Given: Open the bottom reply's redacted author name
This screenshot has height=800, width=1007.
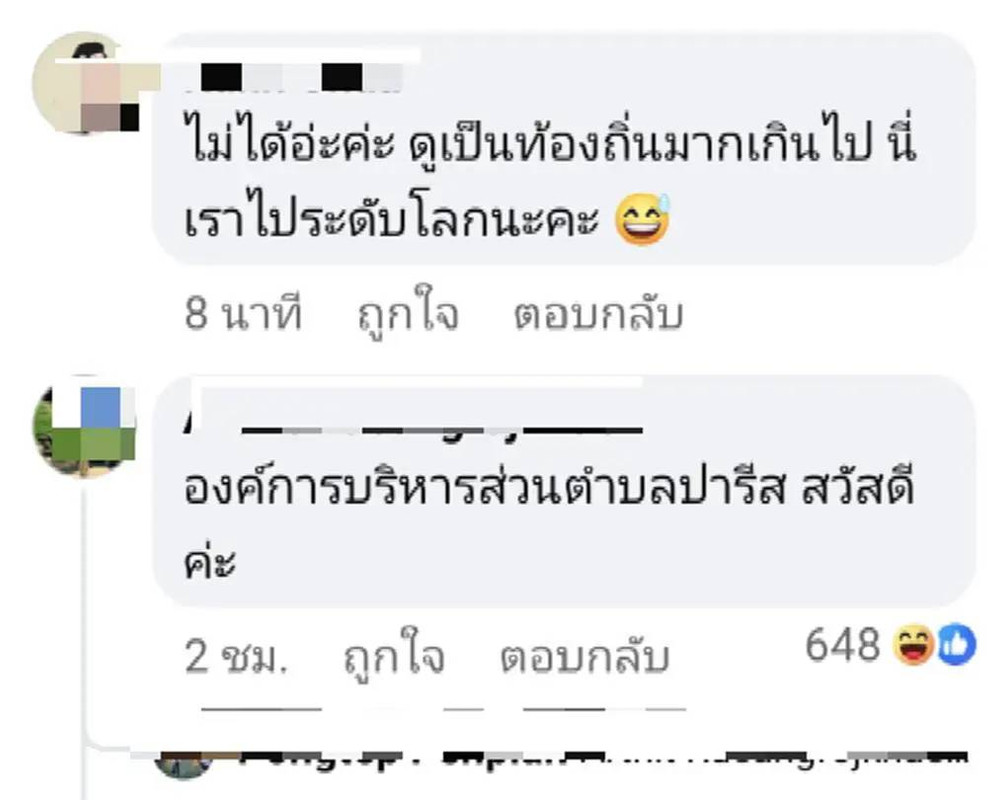Looking at the screenshot, I should pos(604,758).
